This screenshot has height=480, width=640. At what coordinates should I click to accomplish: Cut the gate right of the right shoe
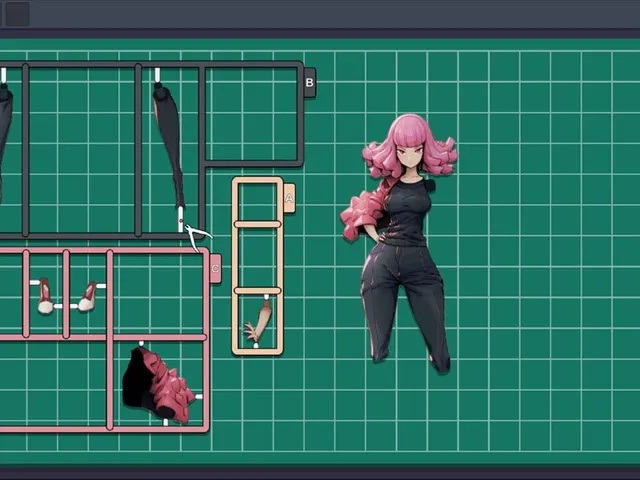coord(101,286)
